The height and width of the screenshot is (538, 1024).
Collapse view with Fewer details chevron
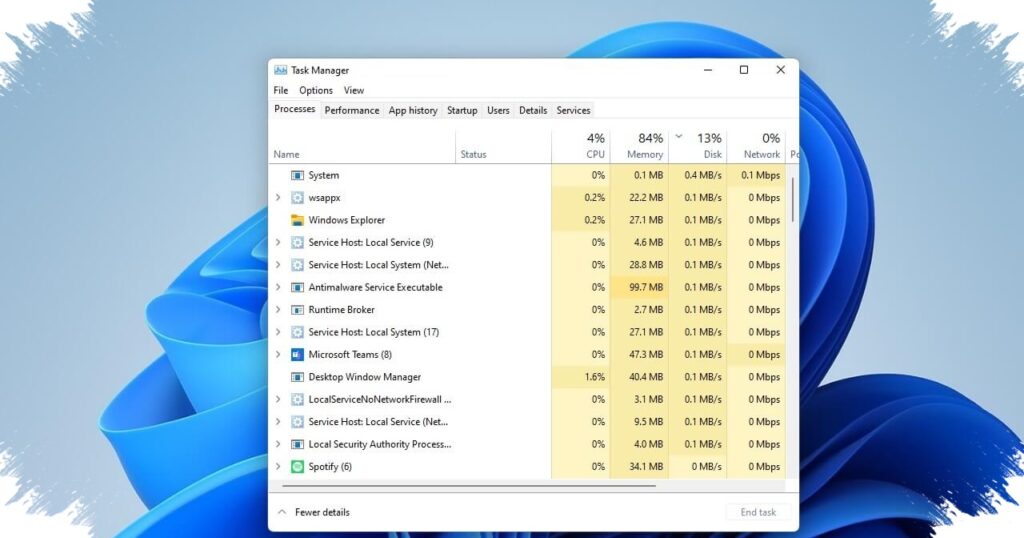coord(282,512)
